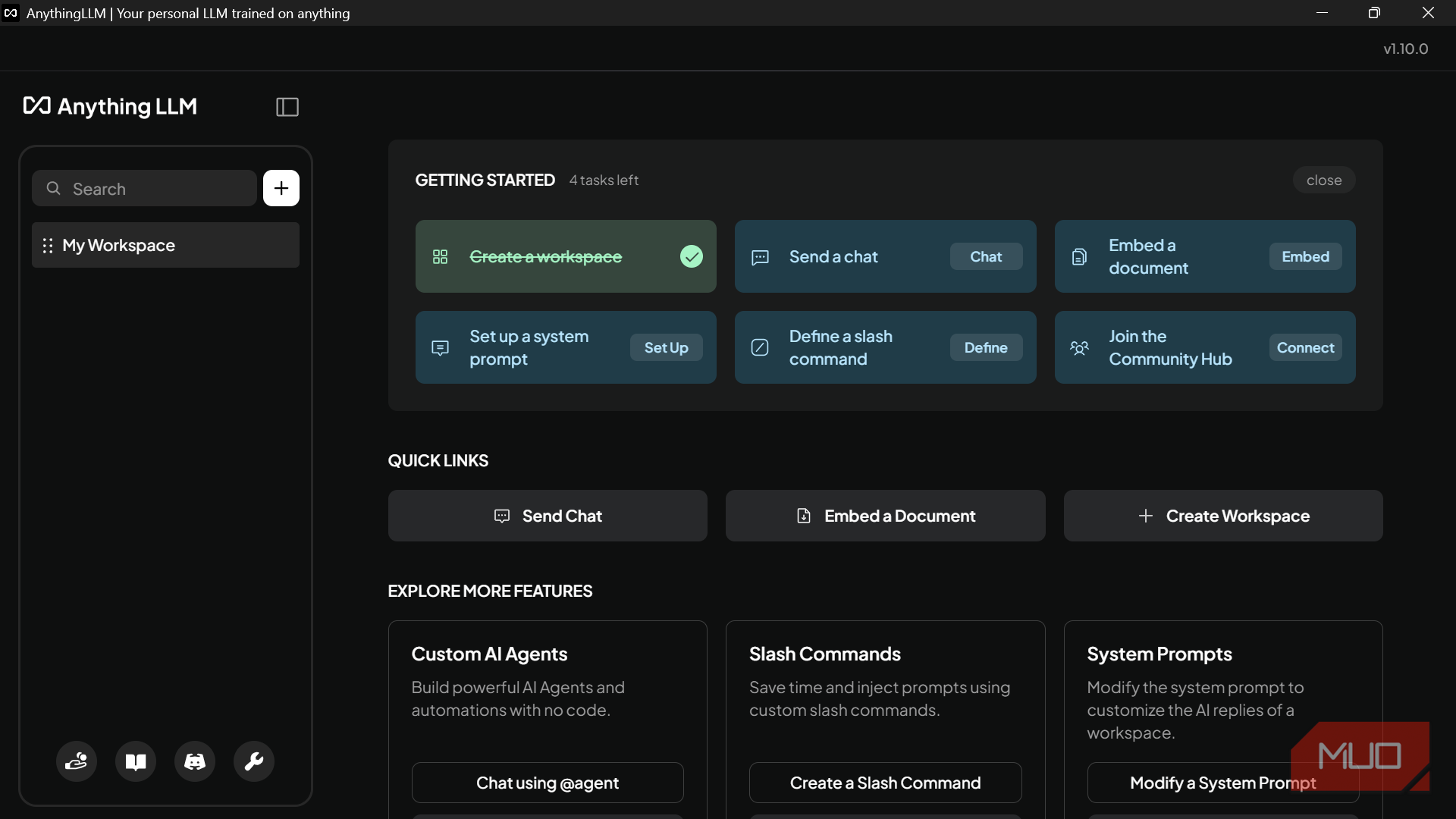Viewport: 1456px width, 819px height.
Task: Close the Getting Started panel
Action: coord(1324,180)
